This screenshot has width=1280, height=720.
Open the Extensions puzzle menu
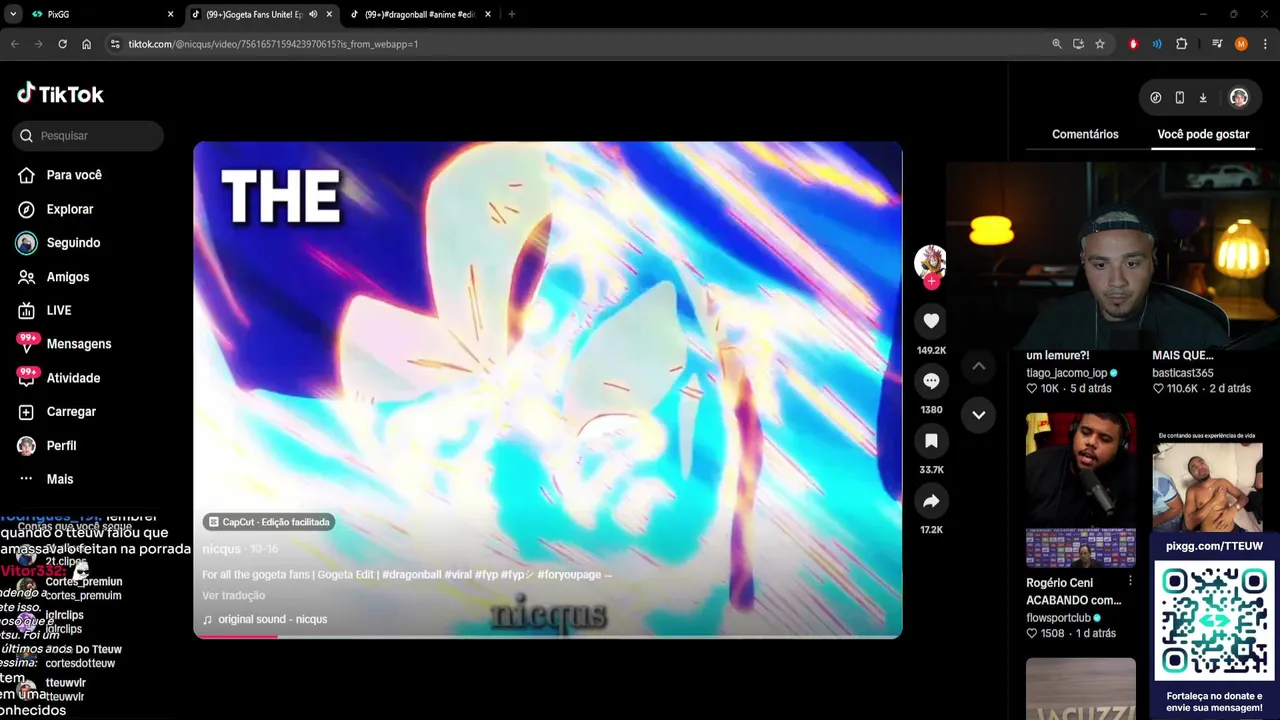click(1182, 44)
